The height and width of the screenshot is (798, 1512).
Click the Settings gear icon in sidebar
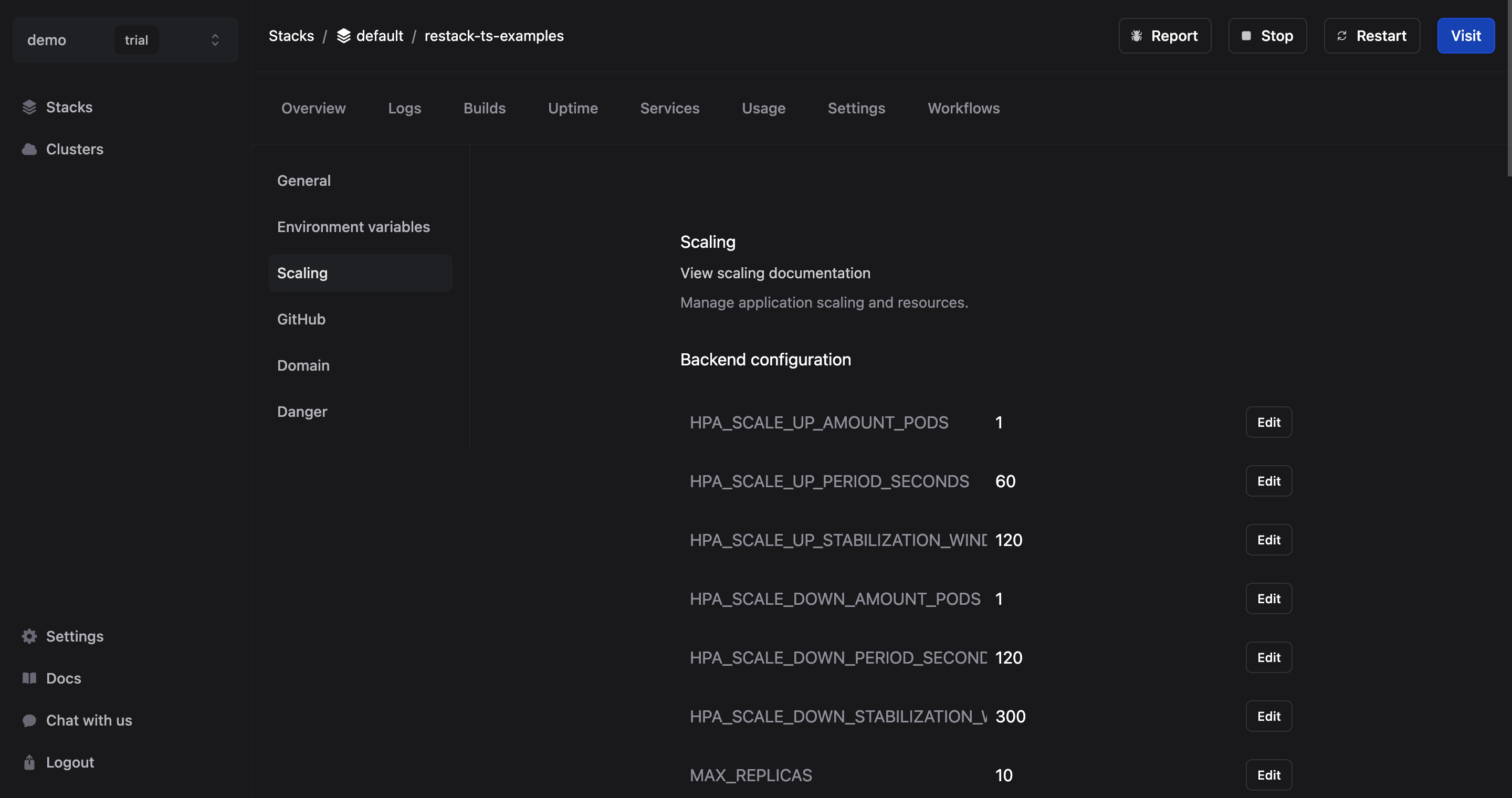click(x=29, y=637)
